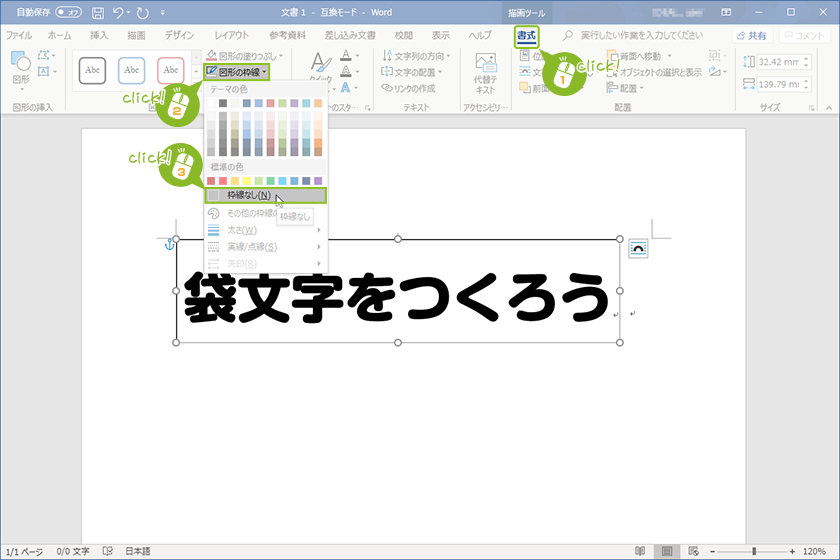Switch to the 挿入 tab

click(99, 35)
